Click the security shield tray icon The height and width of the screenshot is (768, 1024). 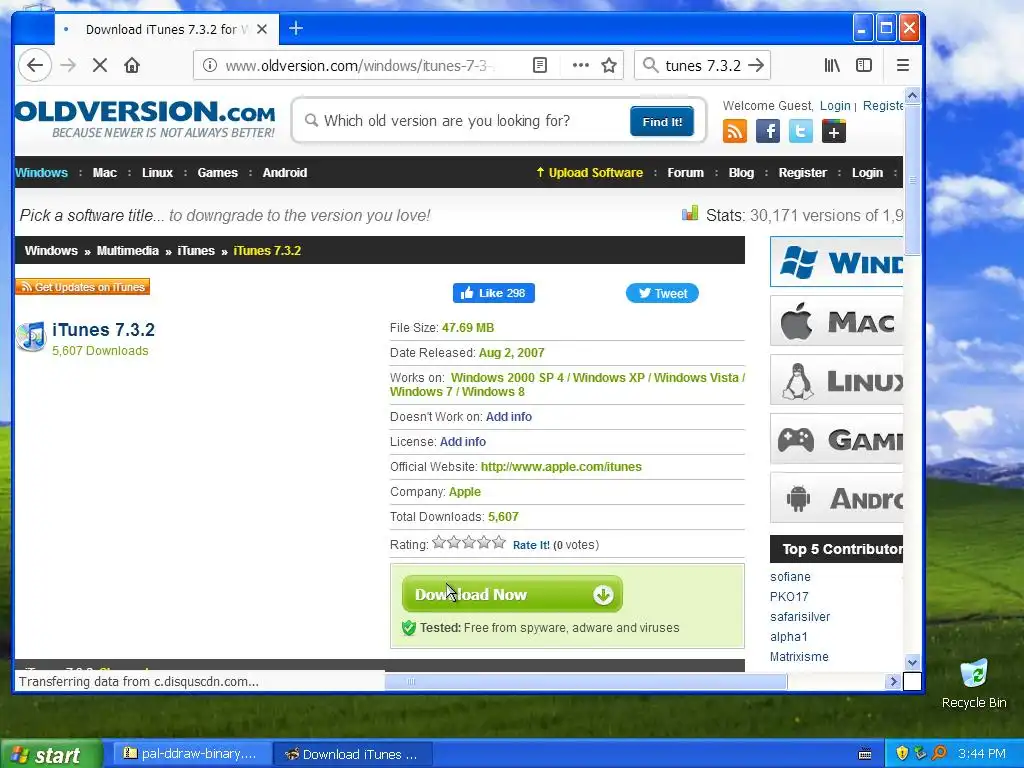902,754
